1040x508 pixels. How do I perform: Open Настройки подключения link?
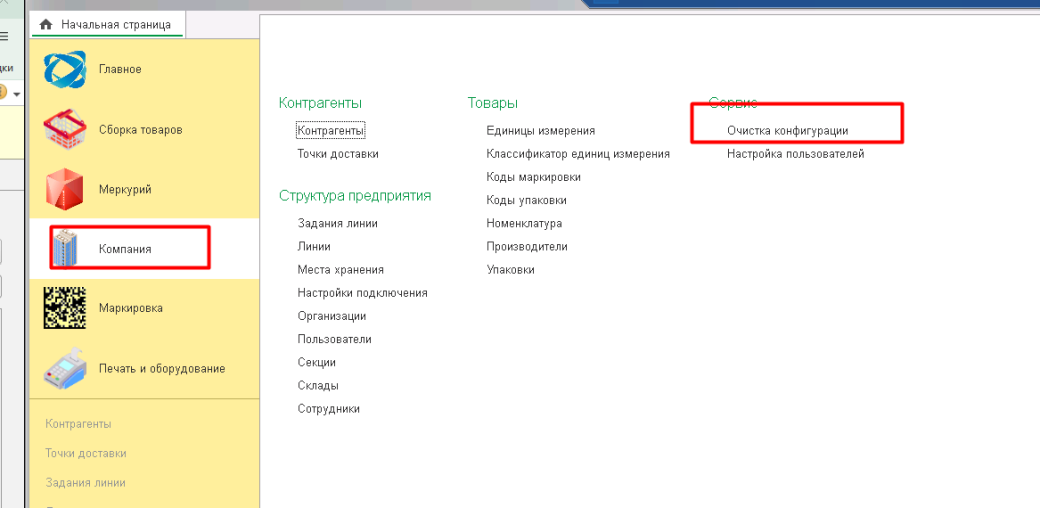pyautogui.click(x=363, y=293)
